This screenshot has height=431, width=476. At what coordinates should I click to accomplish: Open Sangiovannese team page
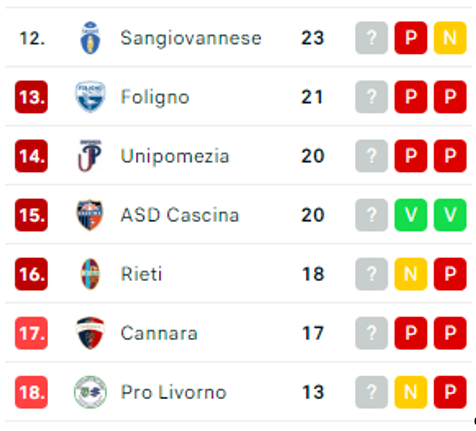click(191, 38)
